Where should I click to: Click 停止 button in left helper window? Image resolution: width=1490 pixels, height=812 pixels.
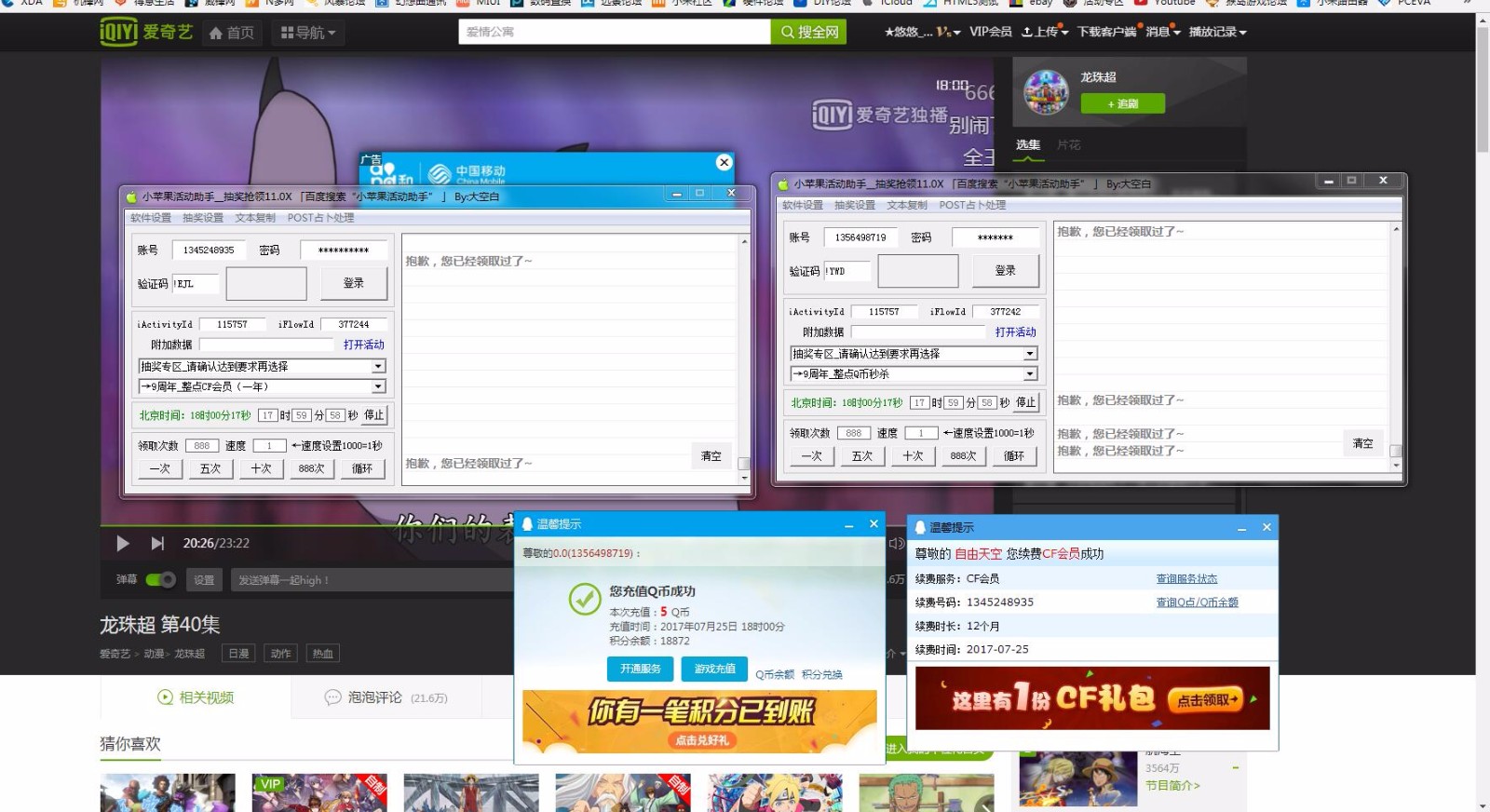click(374, 415)
